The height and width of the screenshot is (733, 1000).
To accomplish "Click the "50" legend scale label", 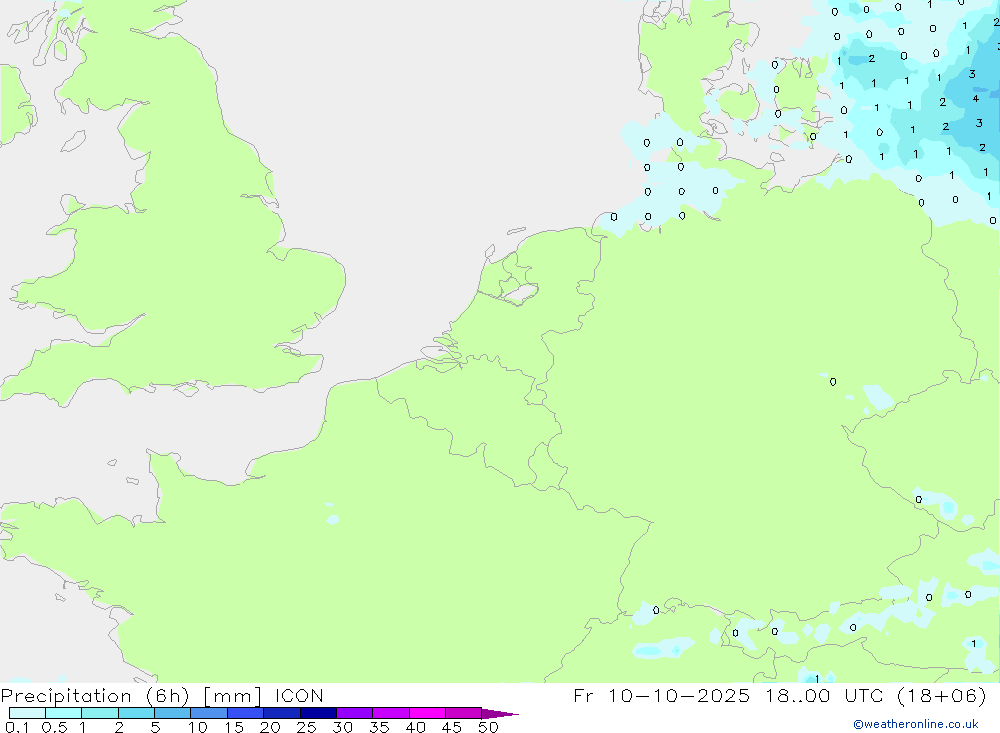I will (488, 727).
